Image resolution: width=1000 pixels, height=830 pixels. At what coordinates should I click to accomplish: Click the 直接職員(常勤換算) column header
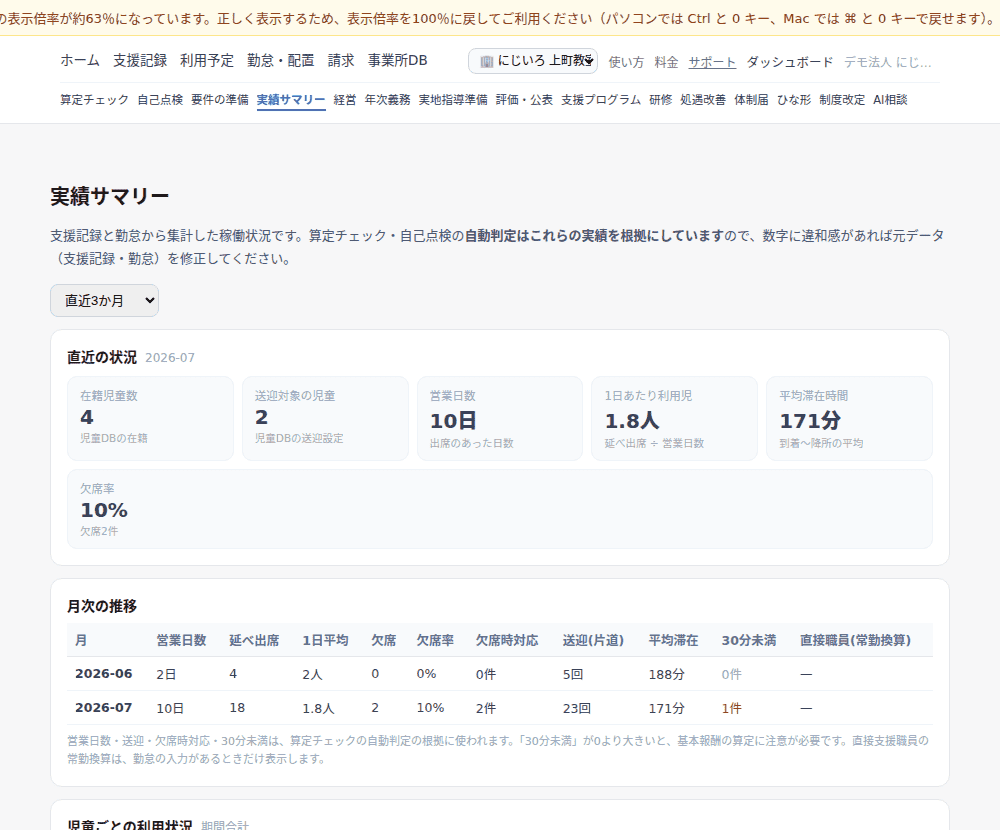[x=856, y=640]
